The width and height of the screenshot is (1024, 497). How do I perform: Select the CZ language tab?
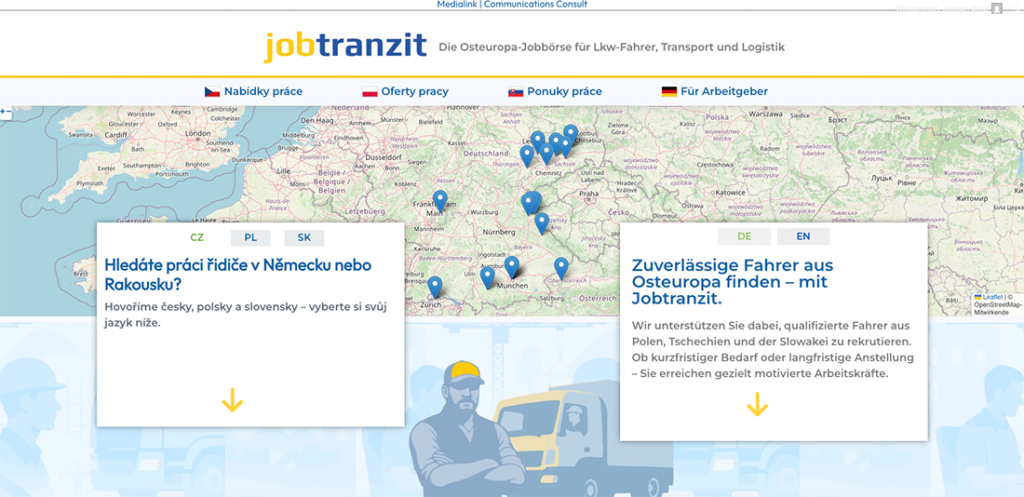197,238
